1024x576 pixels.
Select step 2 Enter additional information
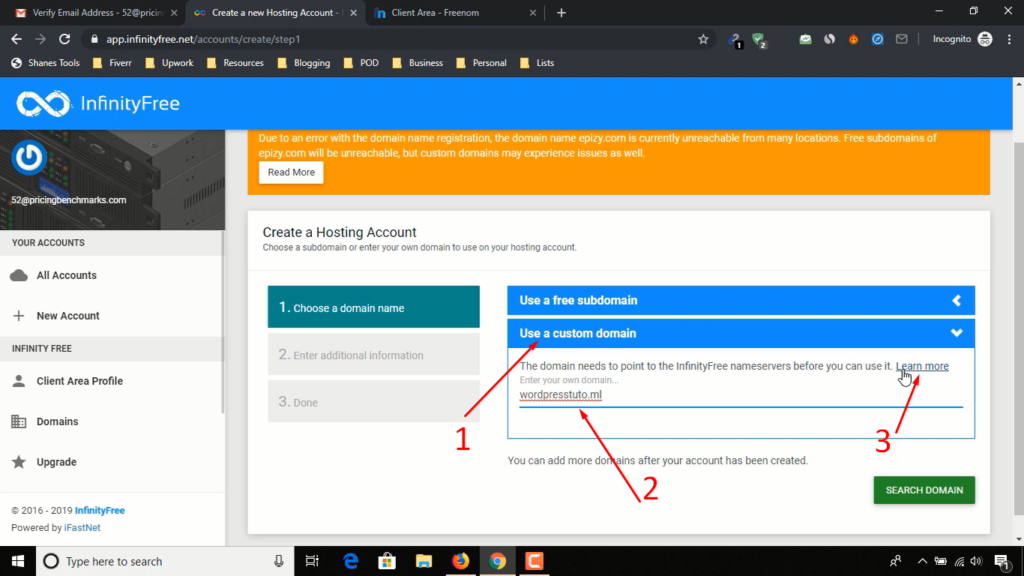click(x=374, y=354)
